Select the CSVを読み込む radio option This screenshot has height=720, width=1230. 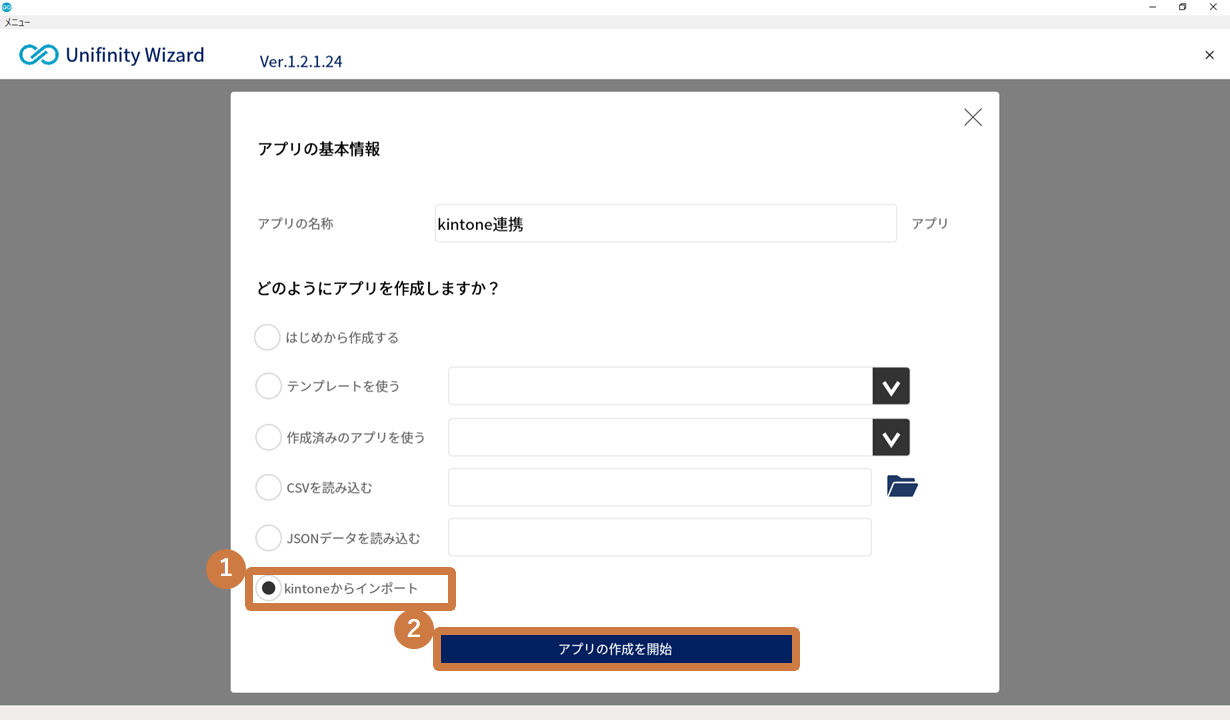tap(268, 487)
